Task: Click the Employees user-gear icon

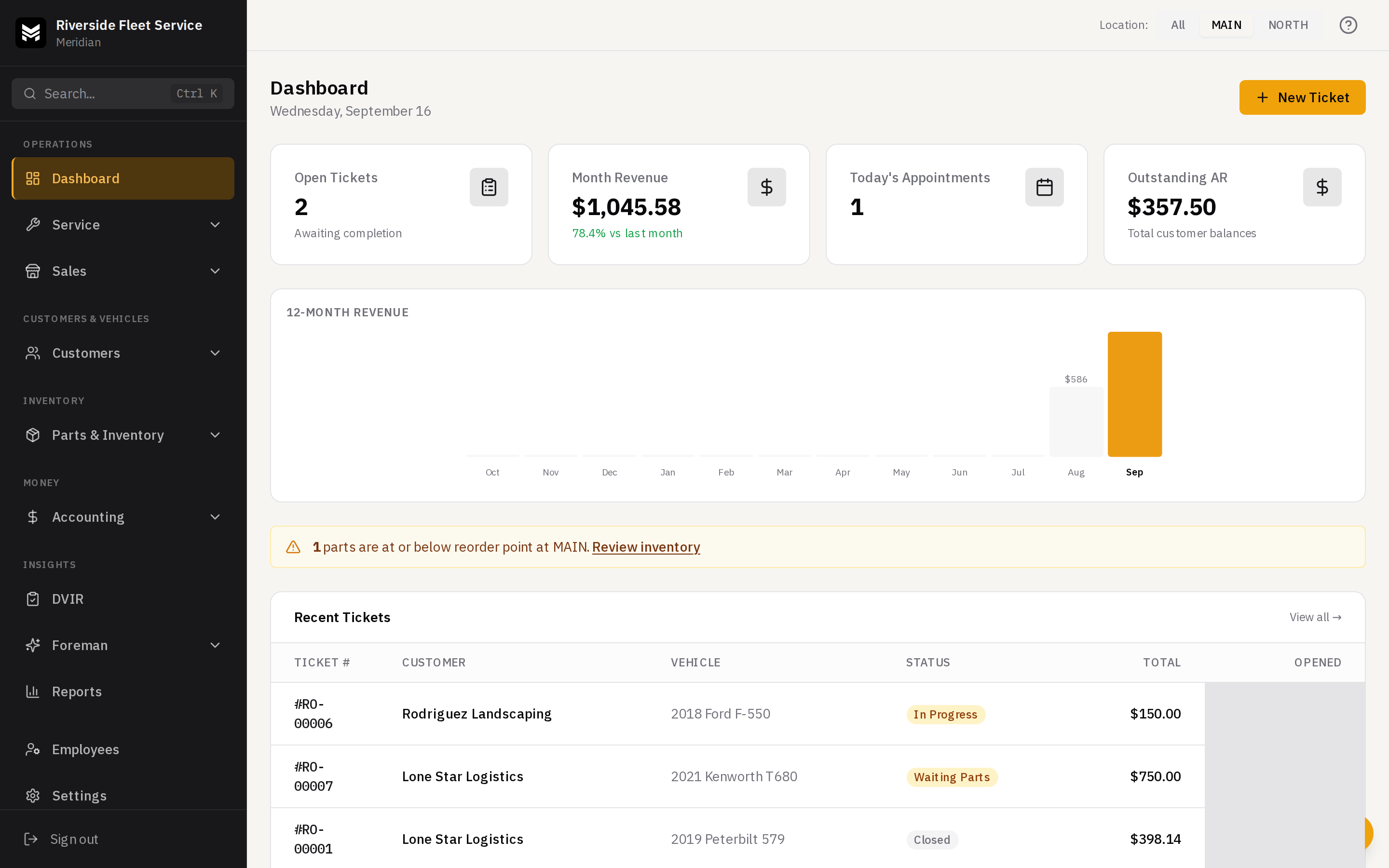Action: click(33, 750)
